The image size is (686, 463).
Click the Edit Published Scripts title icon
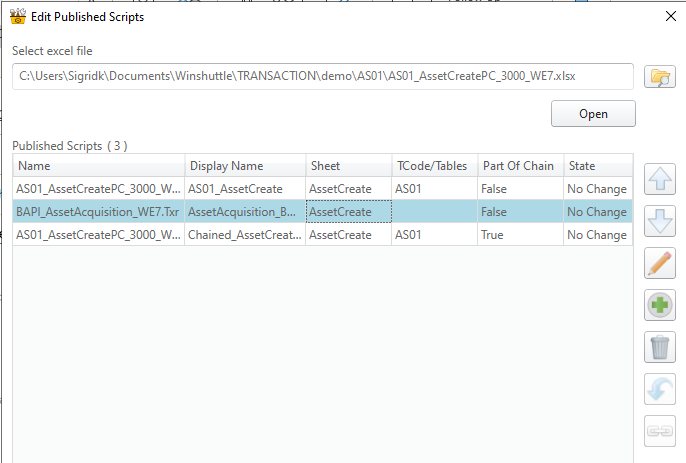tap(18, 17)
